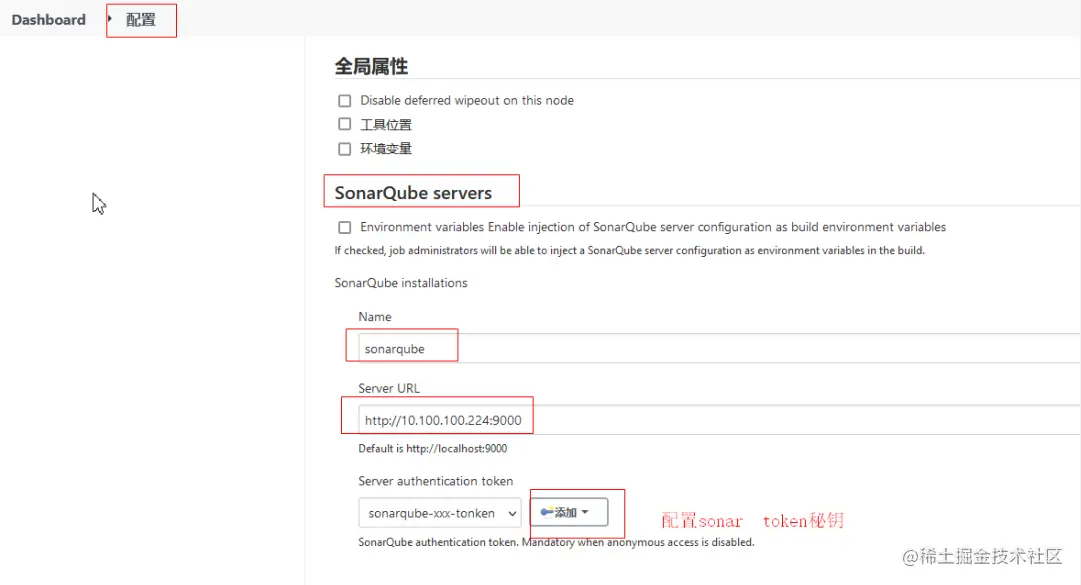The width and height of the screenshot is (1081, 585).
Task: Open the 配置 breadcrumb item
Action: [x=141, y=20]
